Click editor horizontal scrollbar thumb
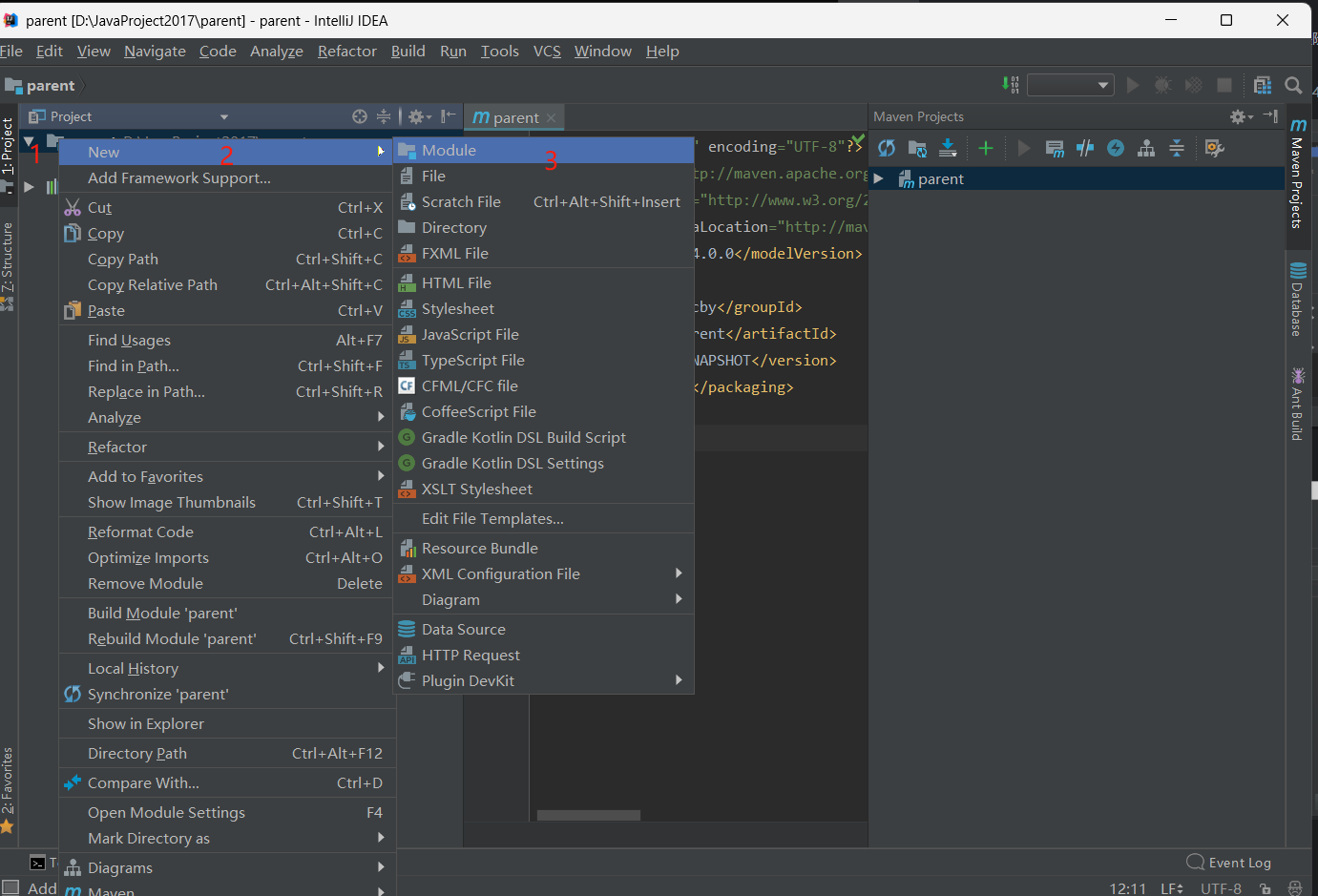 [589, 815]
